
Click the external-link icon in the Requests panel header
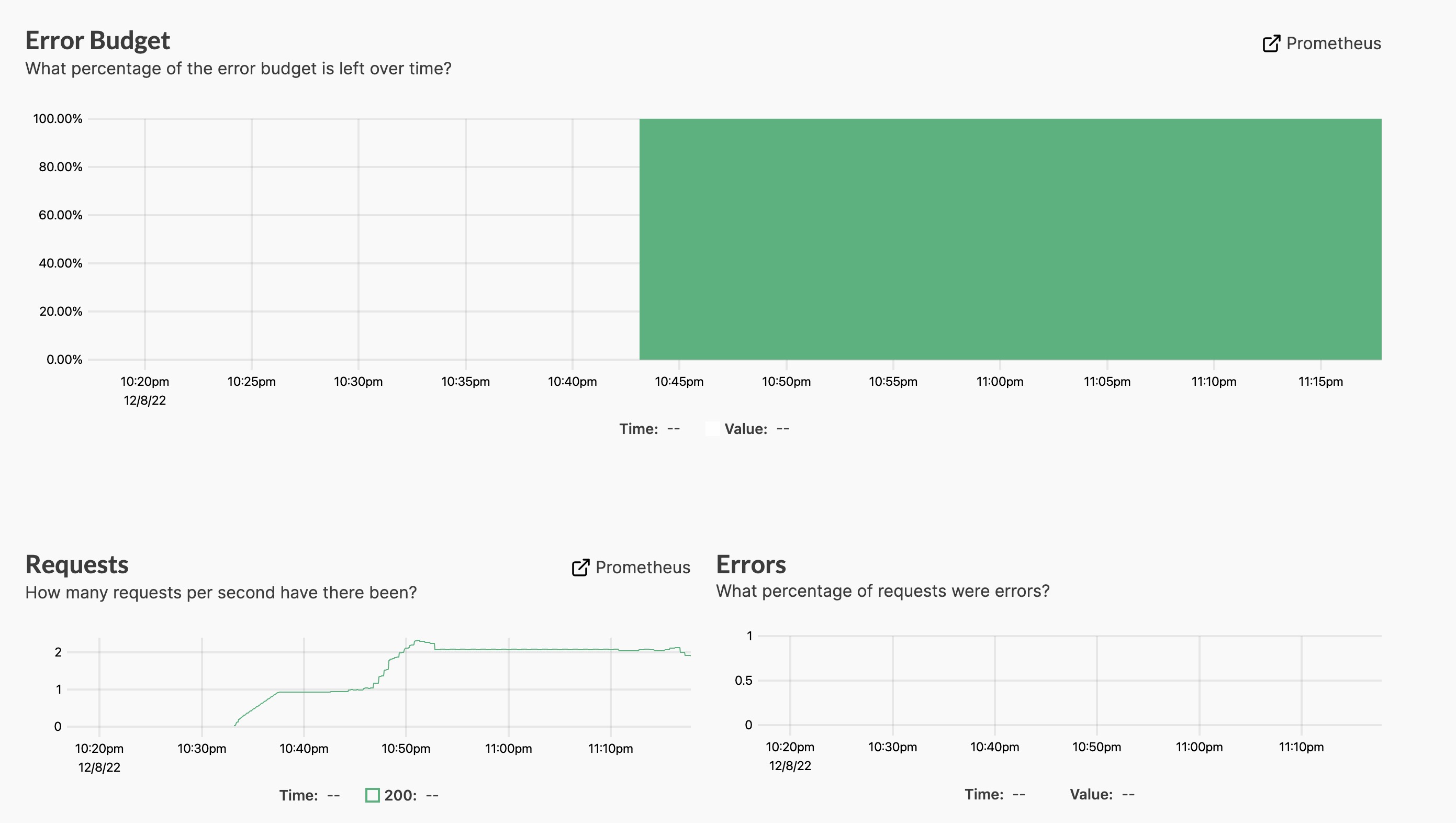point(580,568)
